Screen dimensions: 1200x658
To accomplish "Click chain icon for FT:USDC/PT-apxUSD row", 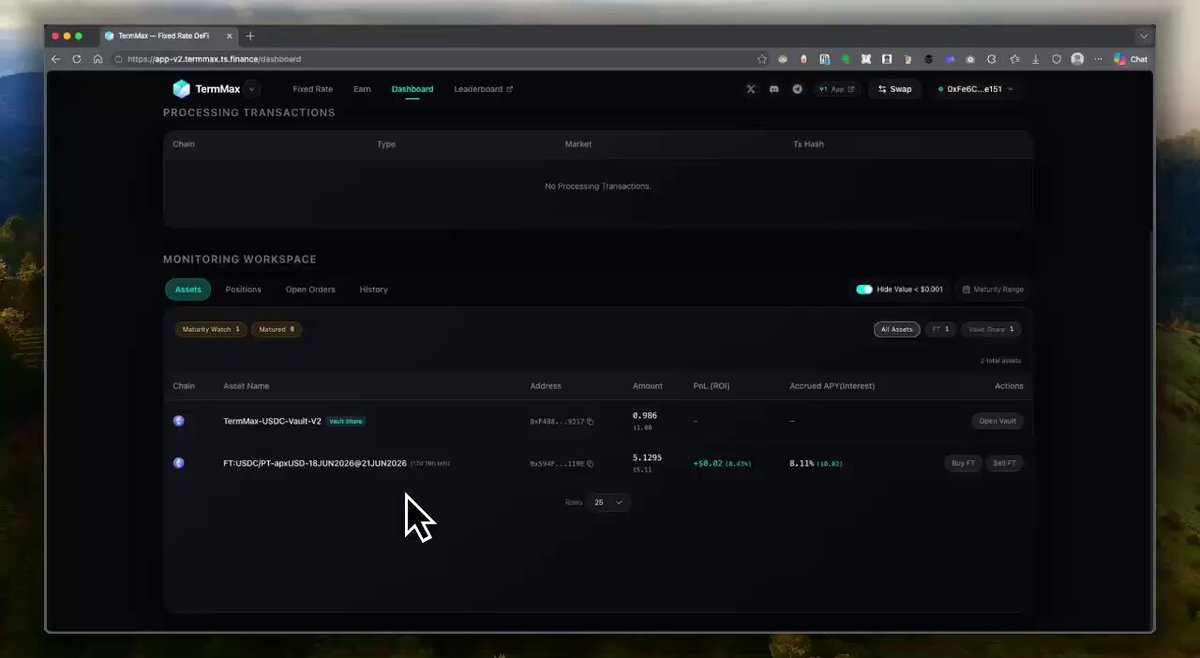I will pyautogui.click(x=179, y=463).
